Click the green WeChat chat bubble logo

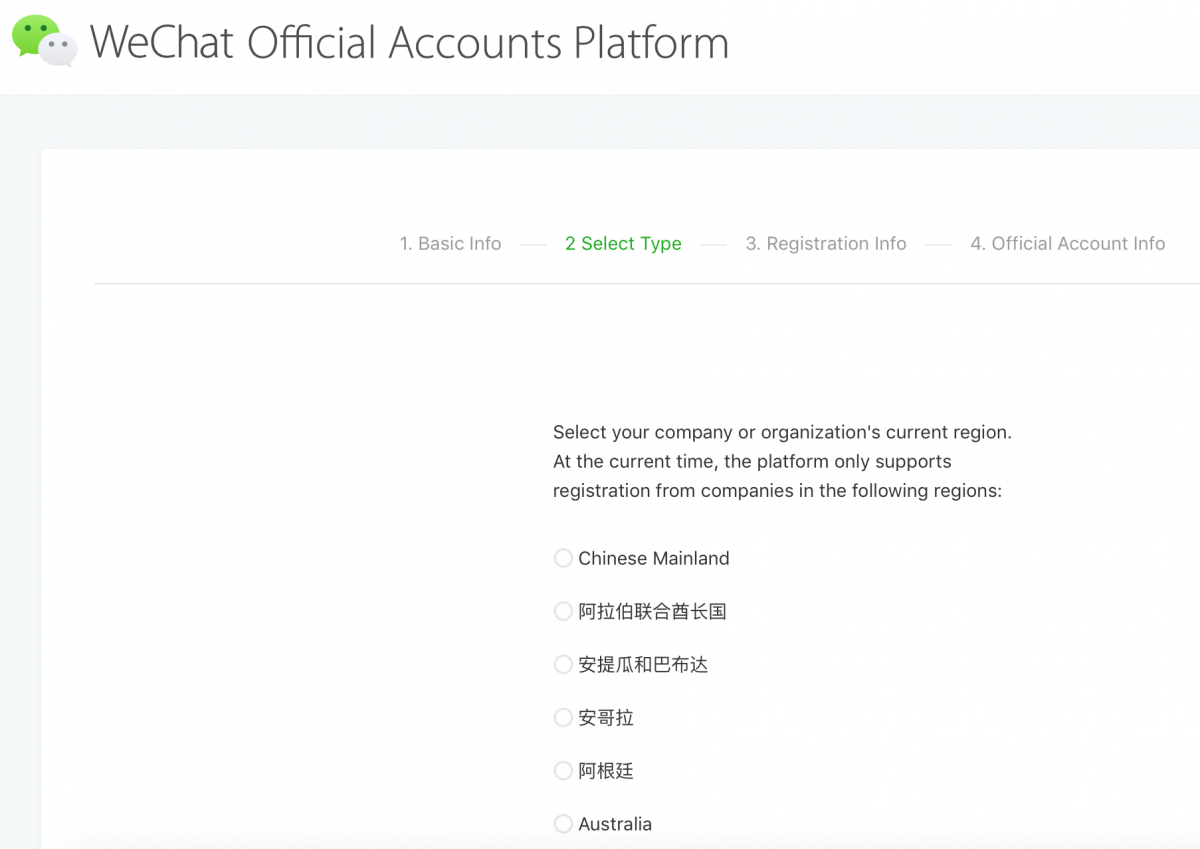click(x=33, y=34)
